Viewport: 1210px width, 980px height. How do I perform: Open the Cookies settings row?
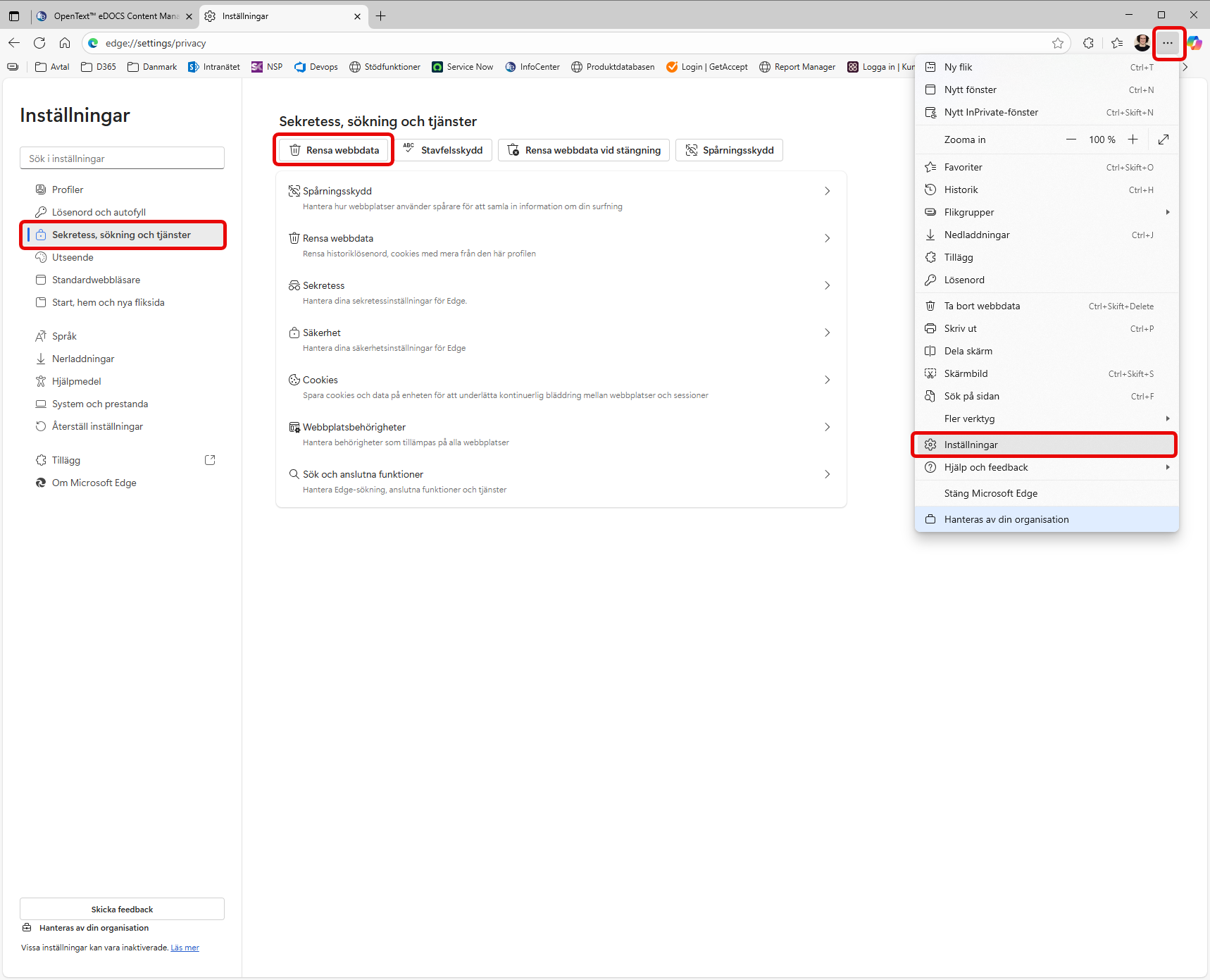coord(561,387)
